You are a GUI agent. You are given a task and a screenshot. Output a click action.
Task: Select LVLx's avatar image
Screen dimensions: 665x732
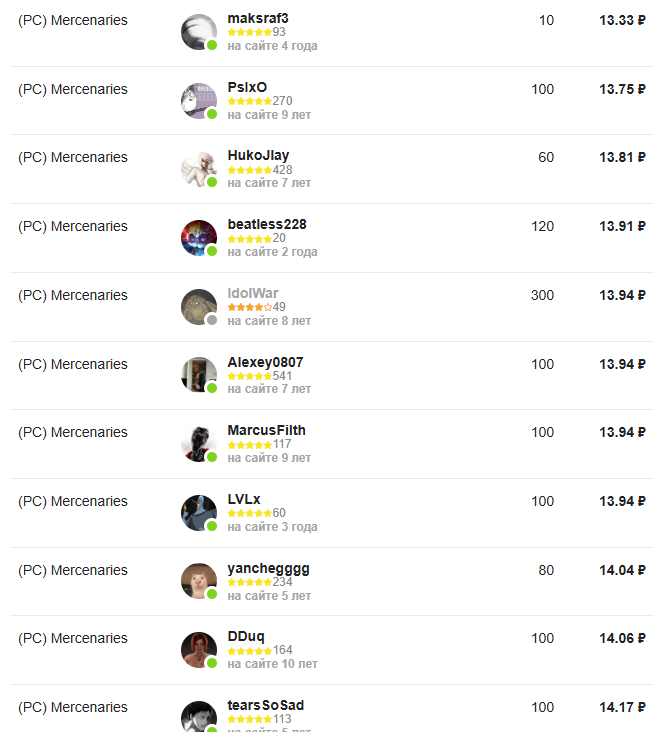point(198,513)
